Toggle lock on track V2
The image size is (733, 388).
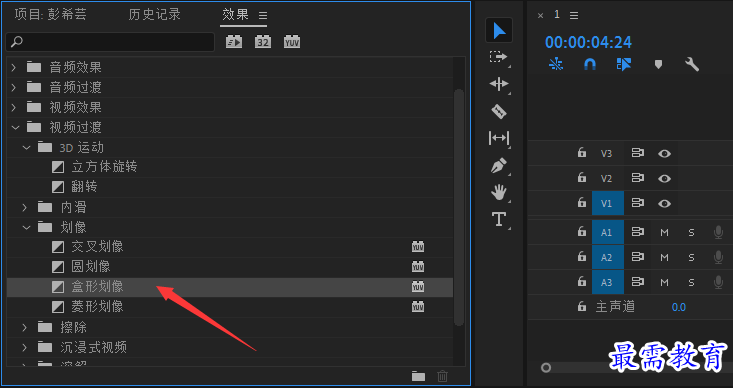point(582,178)
